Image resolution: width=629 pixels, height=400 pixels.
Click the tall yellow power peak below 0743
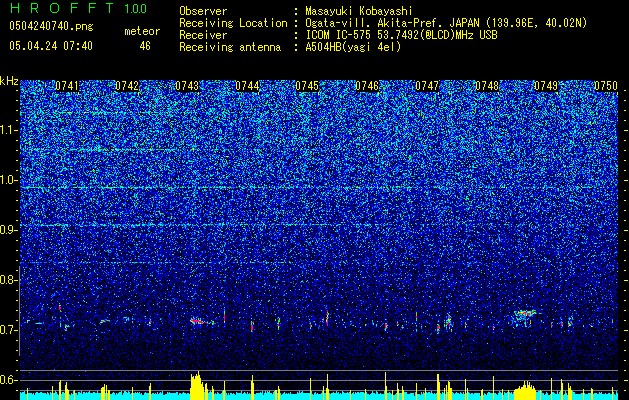197,385
